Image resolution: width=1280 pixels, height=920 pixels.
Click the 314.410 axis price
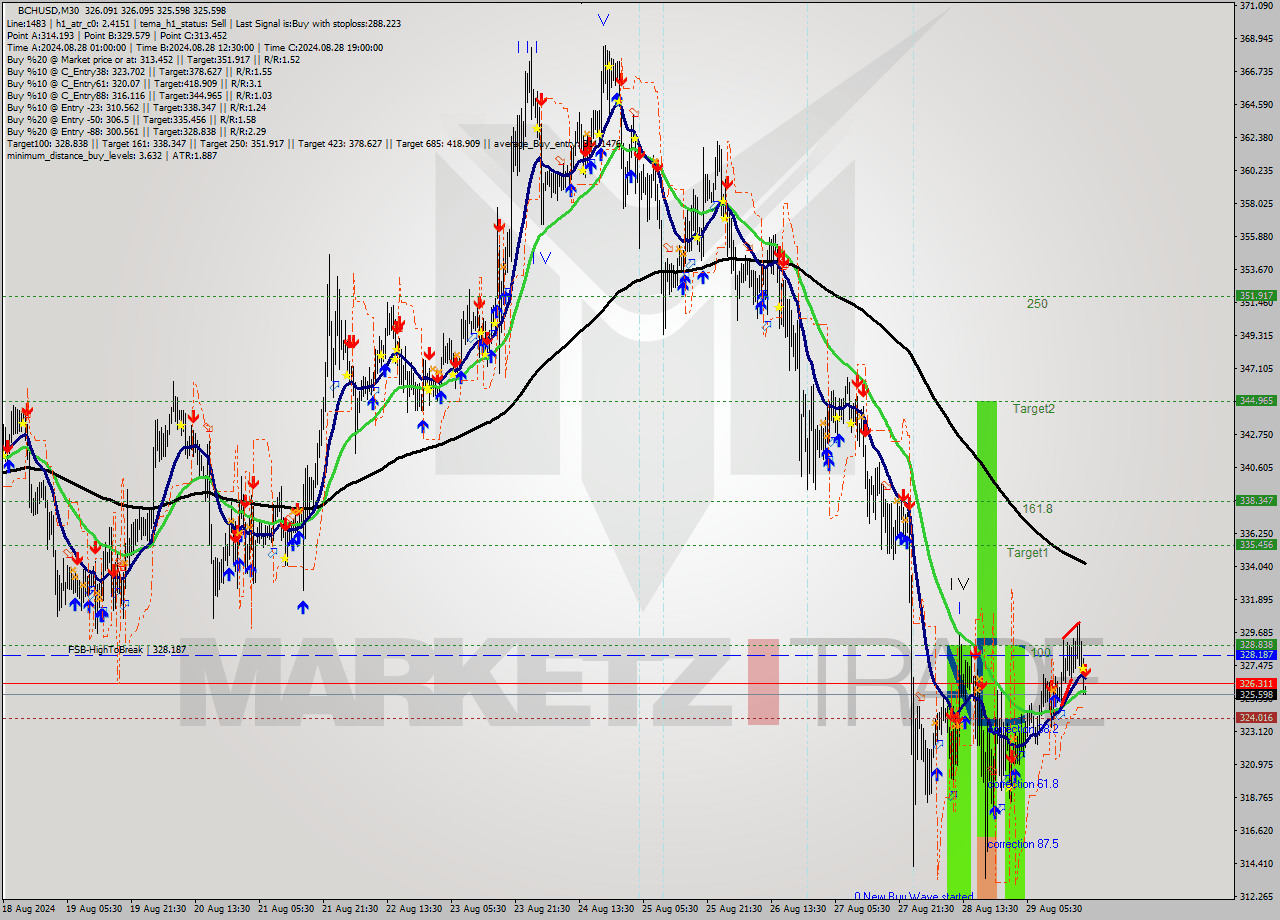point(1256,863)
